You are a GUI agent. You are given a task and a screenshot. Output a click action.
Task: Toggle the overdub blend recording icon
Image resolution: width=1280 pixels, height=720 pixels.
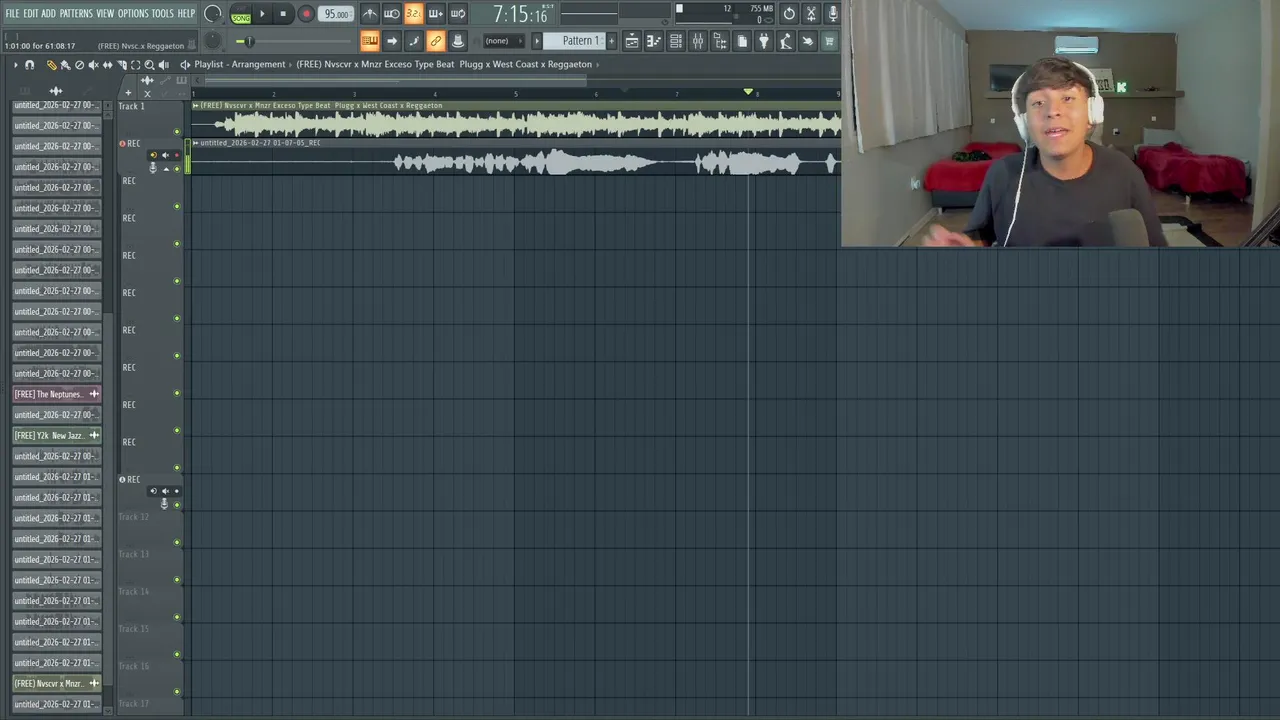[435, 14]
